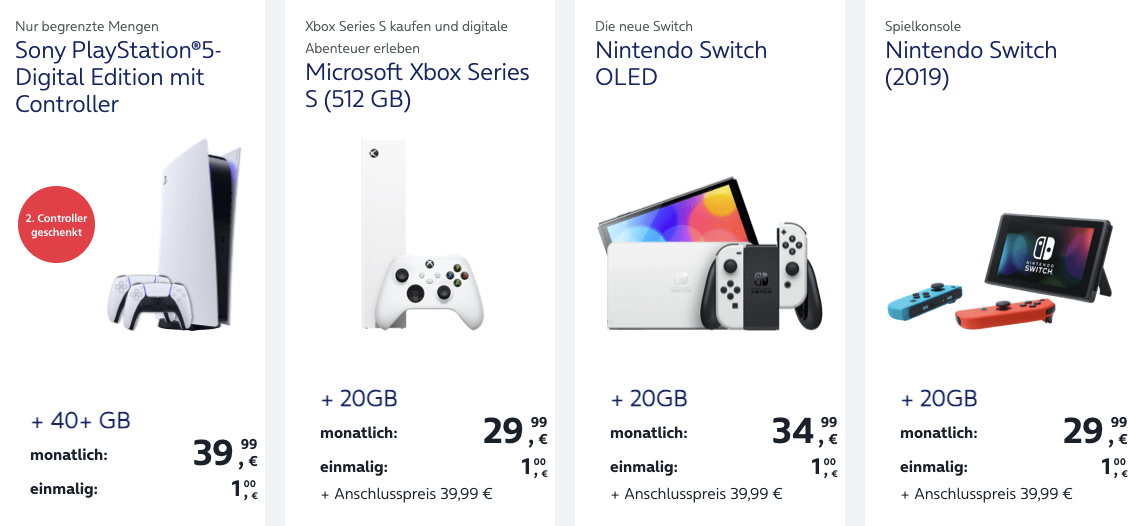This screenshot has height=526, width=1132.
Task: Click '+ 20GB' under Nintendo Switch (2019)
Action: pyautogui.click(x=939, y=399)
